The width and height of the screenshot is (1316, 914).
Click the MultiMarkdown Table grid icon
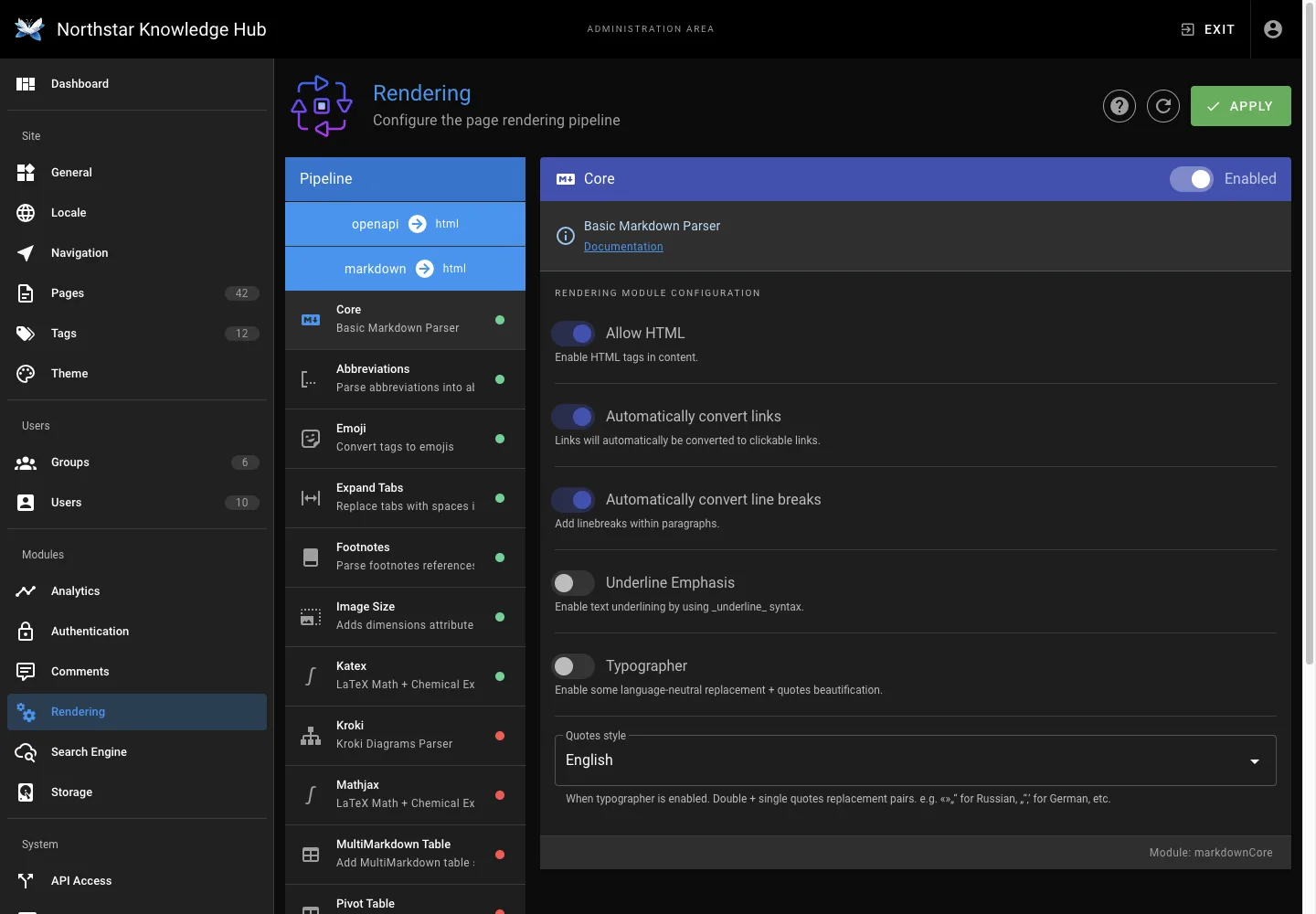pyautogui.click(x=311, y=855)
